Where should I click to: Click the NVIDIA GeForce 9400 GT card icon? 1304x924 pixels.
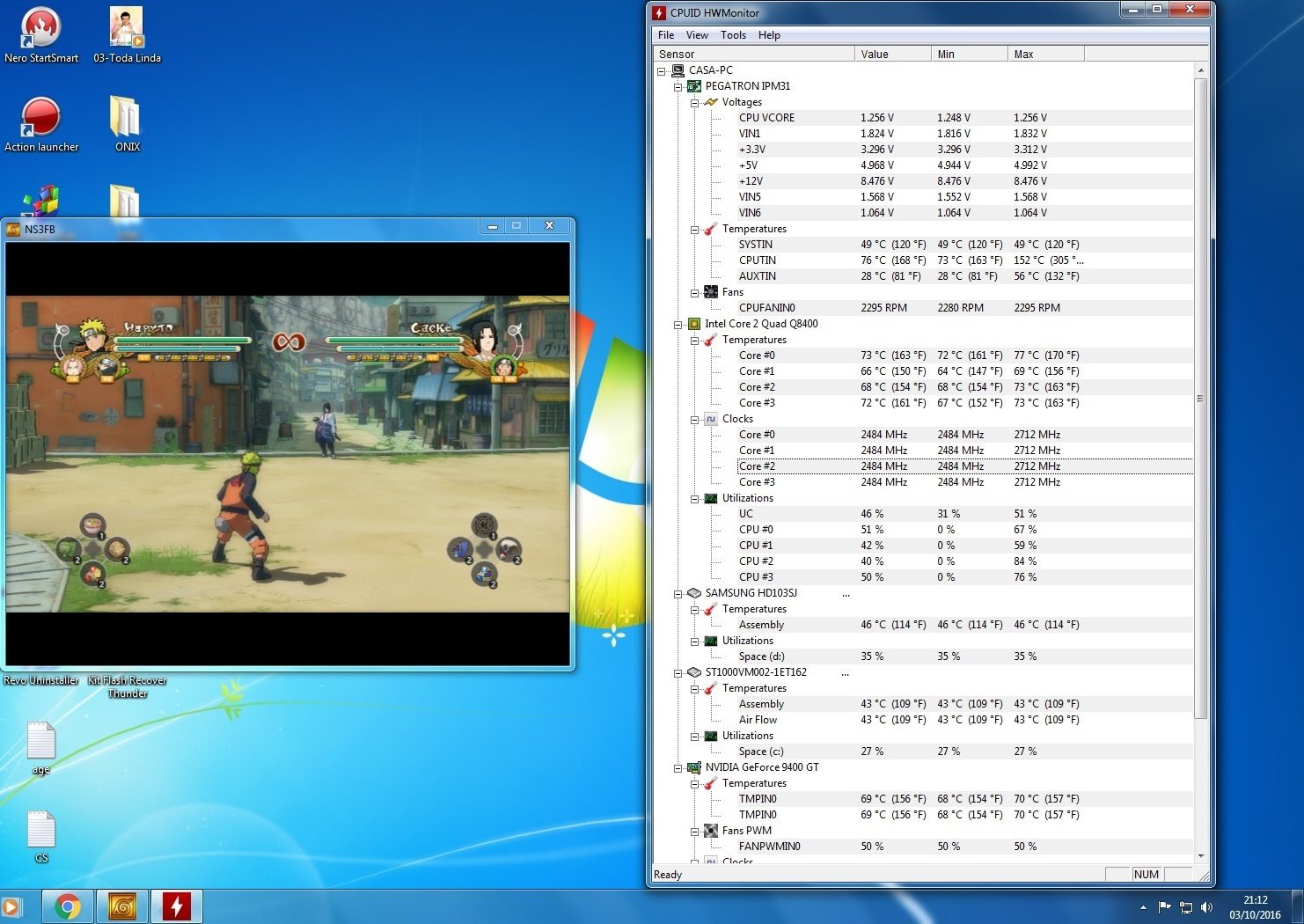(694, 767)
